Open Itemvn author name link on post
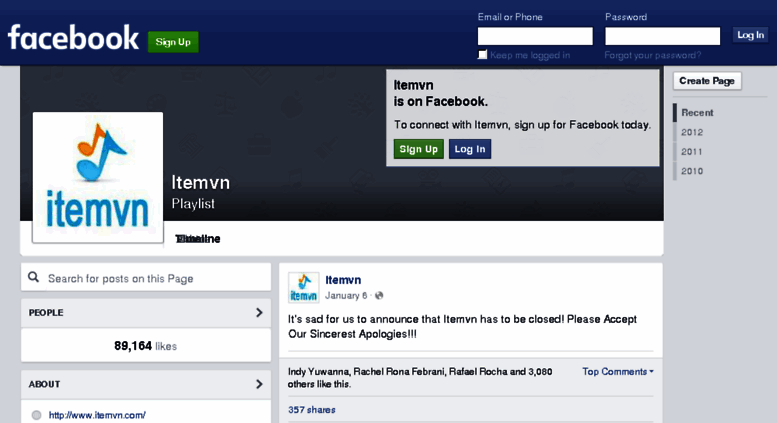This screenshot has height=423, width=777. [x=343, y=280]
